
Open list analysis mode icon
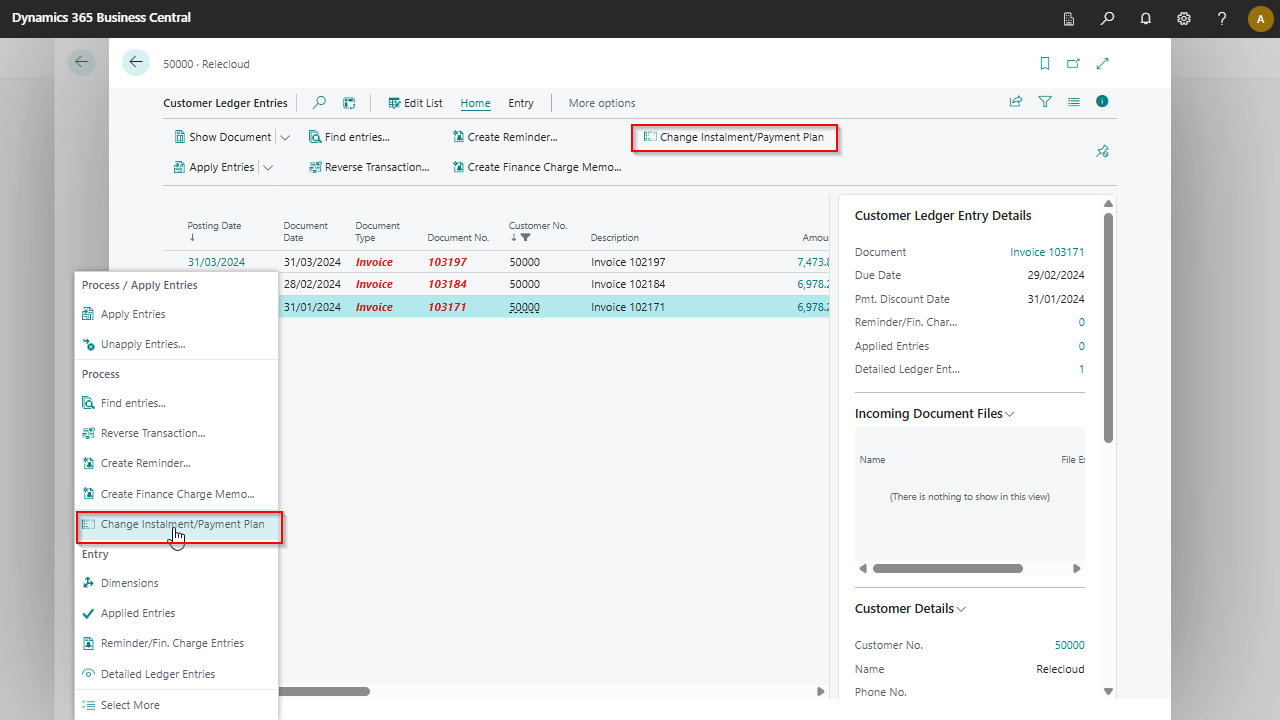click(349, 103)
